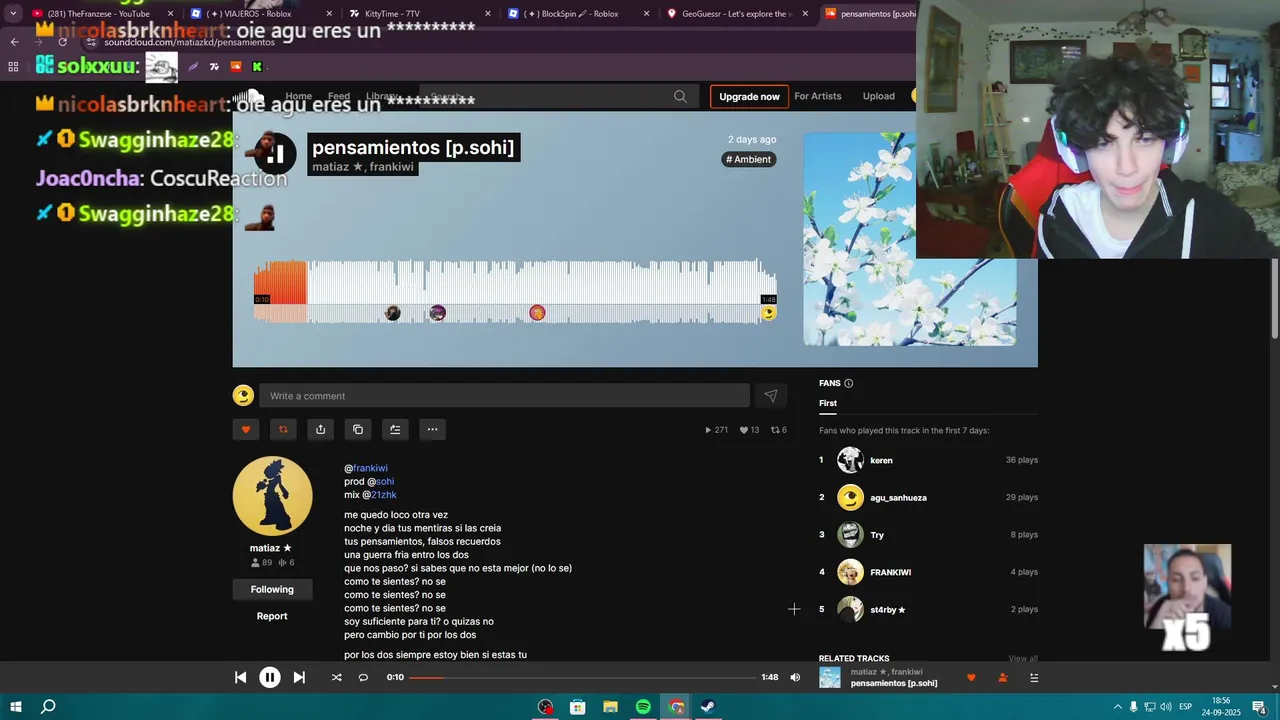This screenshot has width=1280, height=720.
Task: Switch to BlockSpin Roblox browser tab
Action: pos(578,14)
